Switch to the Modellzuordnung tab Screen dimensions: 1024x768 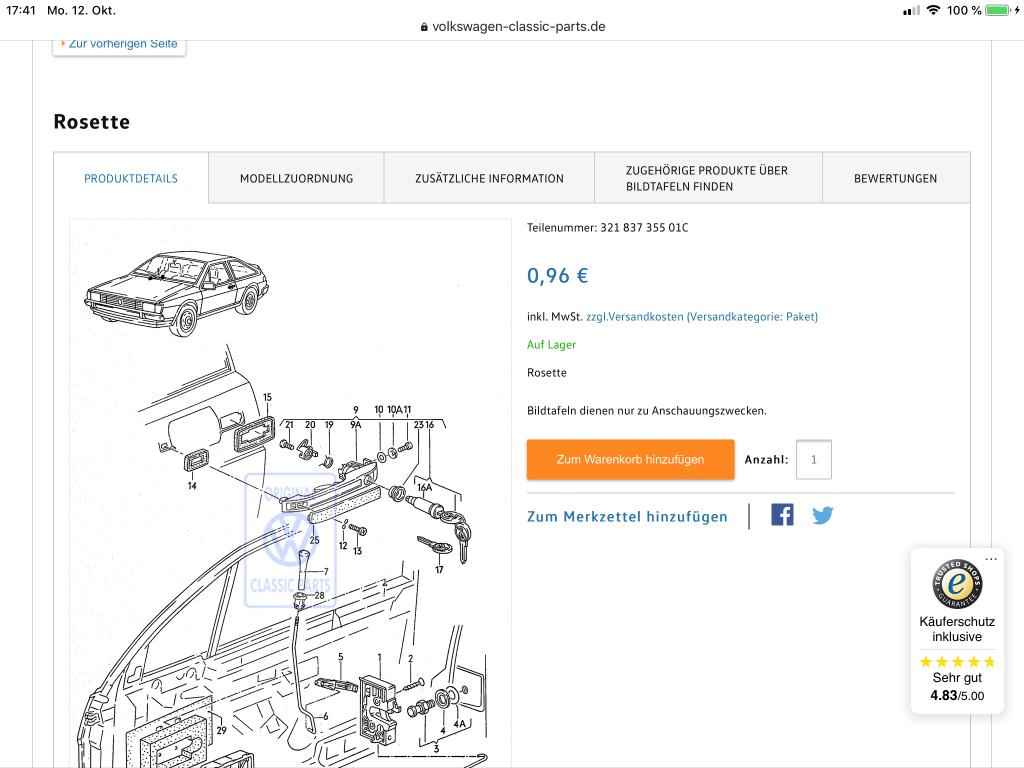[296, 178]
